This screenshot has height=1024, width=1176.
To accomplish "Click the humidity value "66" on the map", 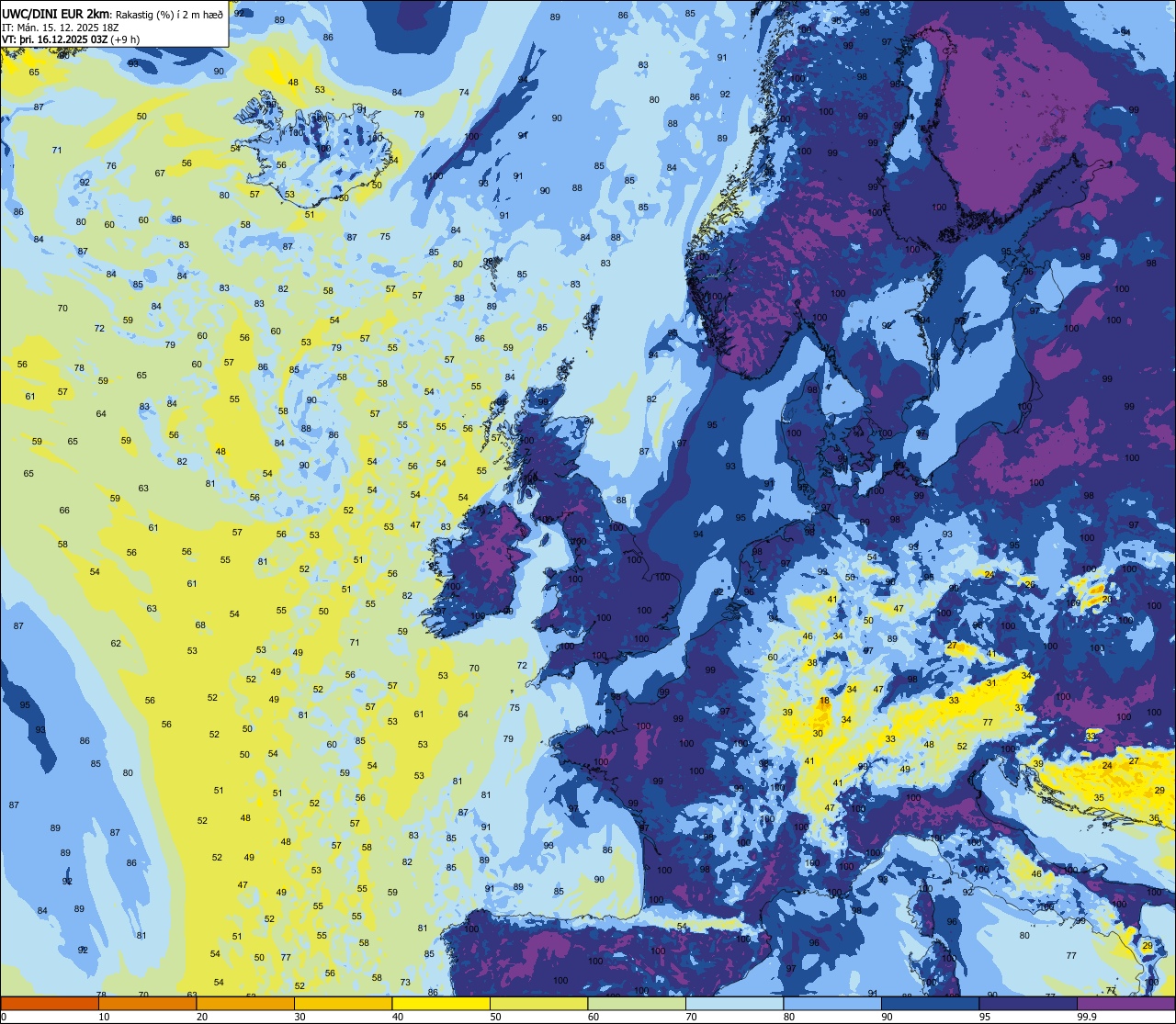I will tap(64, 511).
